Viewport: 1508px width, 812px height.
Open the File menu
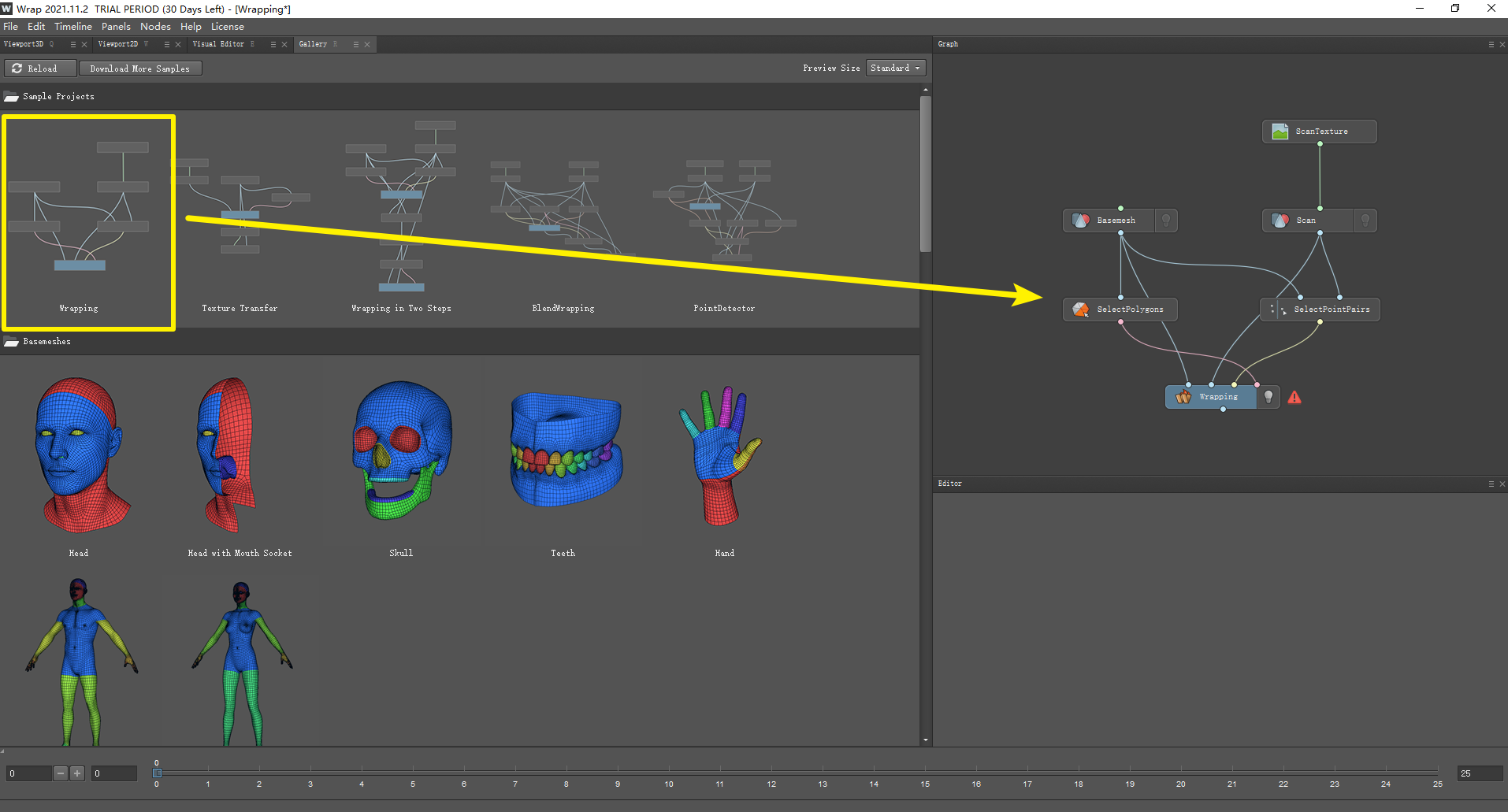(10, 27)
